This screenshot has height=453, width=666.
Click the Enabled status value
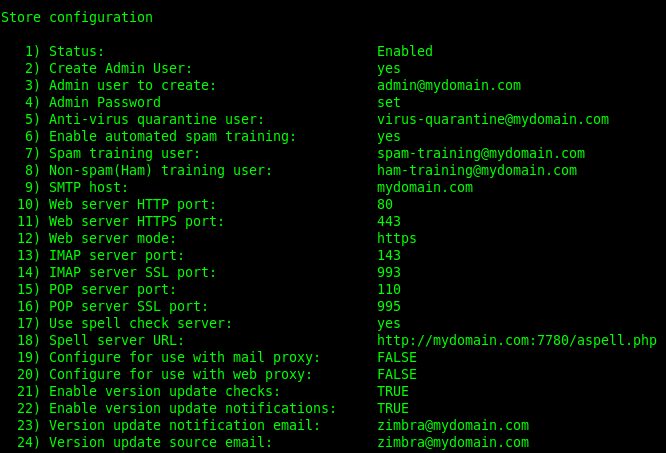pyautogui.click(x=405, y=51)
